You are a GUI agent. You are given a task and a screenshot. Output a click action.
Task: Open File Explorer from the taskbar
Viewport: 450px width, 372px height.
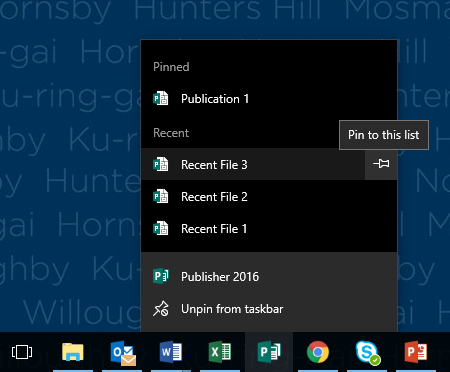73,352
